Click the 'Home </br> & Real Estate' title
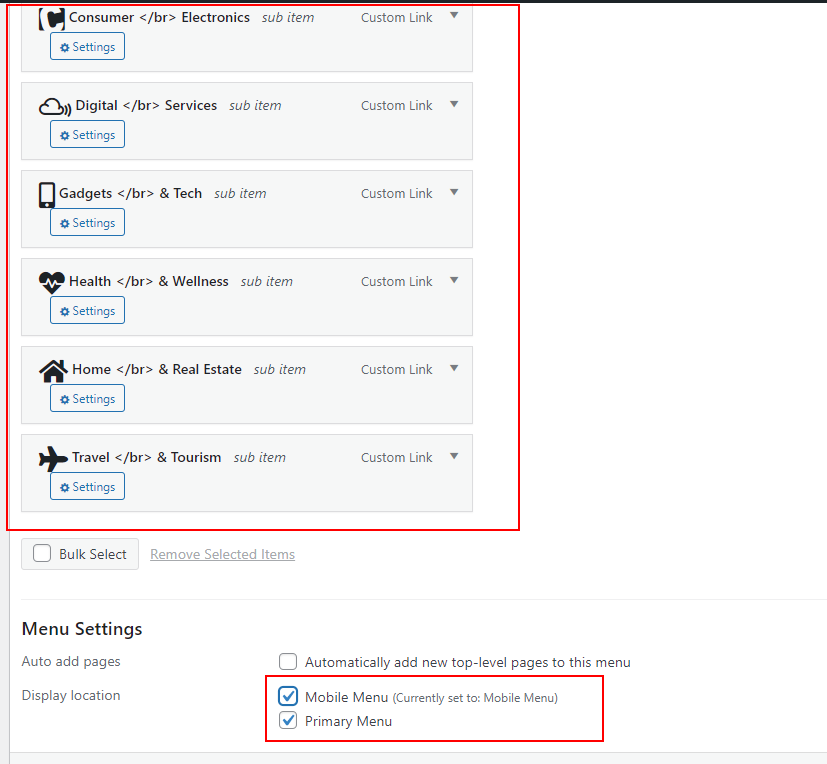This screenshot has width=827, height=764. point(157,370)
